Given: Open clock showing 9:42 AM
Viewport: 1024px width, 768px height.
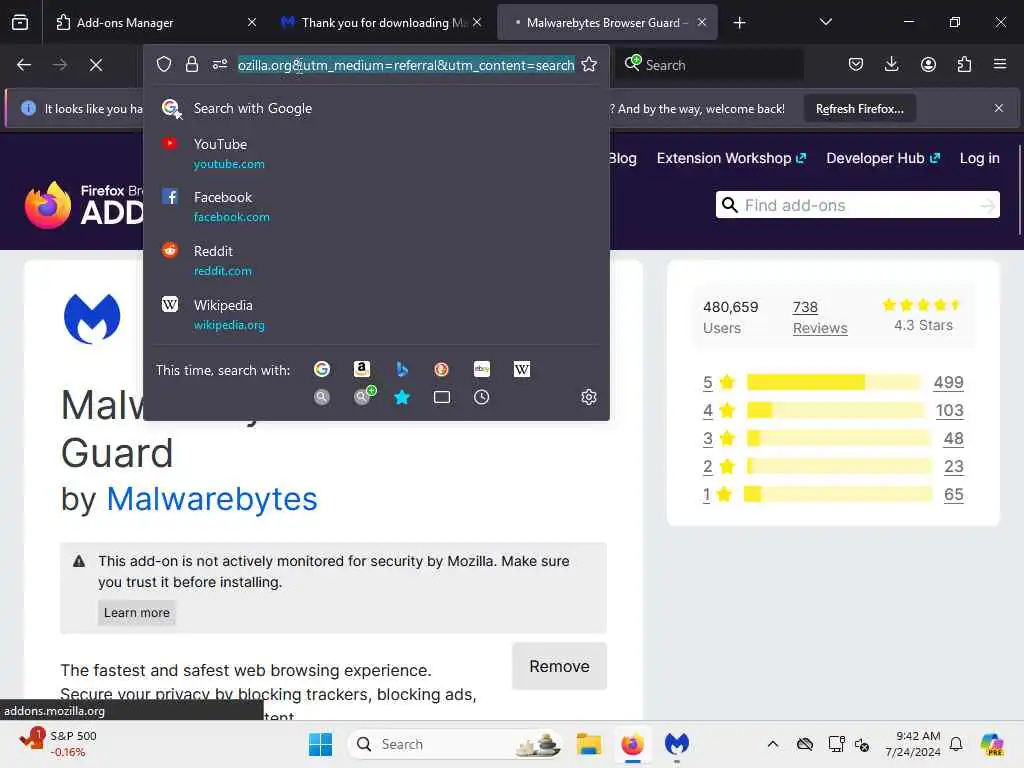Looking at the screenshot, I should point(912,744).
